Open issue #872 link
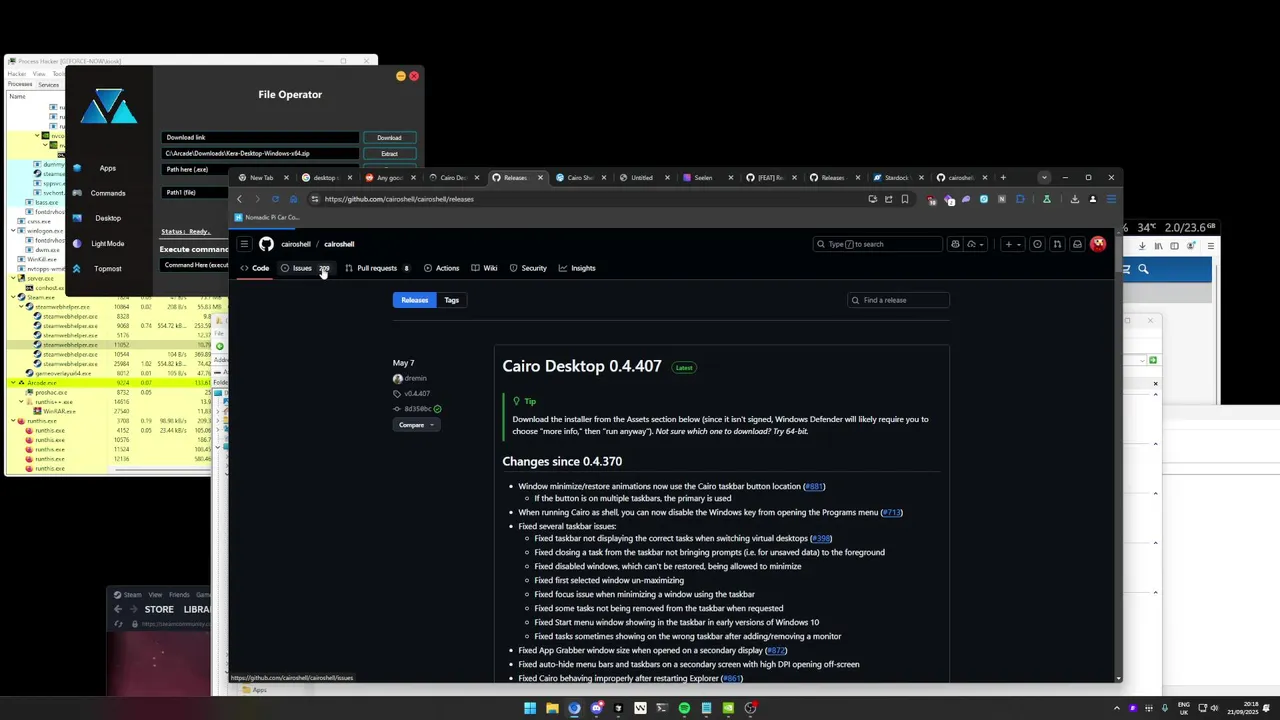Image resolution: width=1280 pixels, height=720 pixels. coord(776,650)
